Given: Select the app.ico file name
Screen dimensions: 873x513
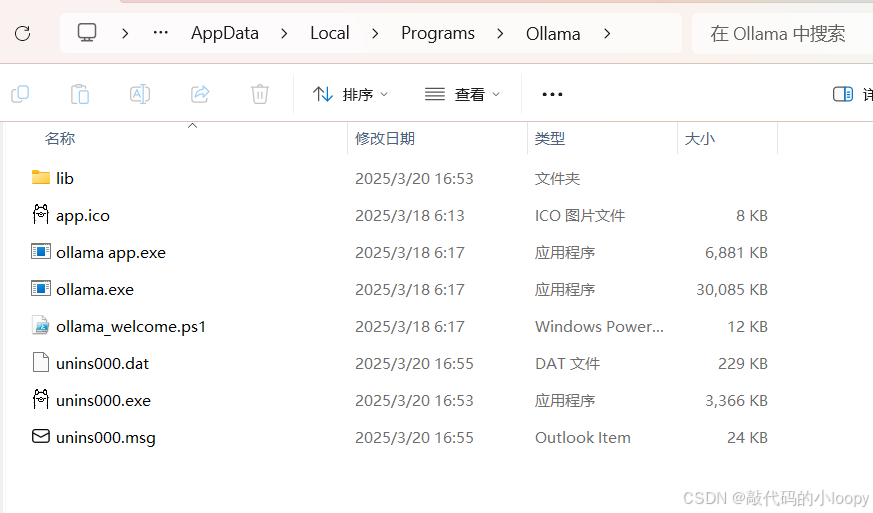Looking at the screenshot, I should click(x=83, y=216).
